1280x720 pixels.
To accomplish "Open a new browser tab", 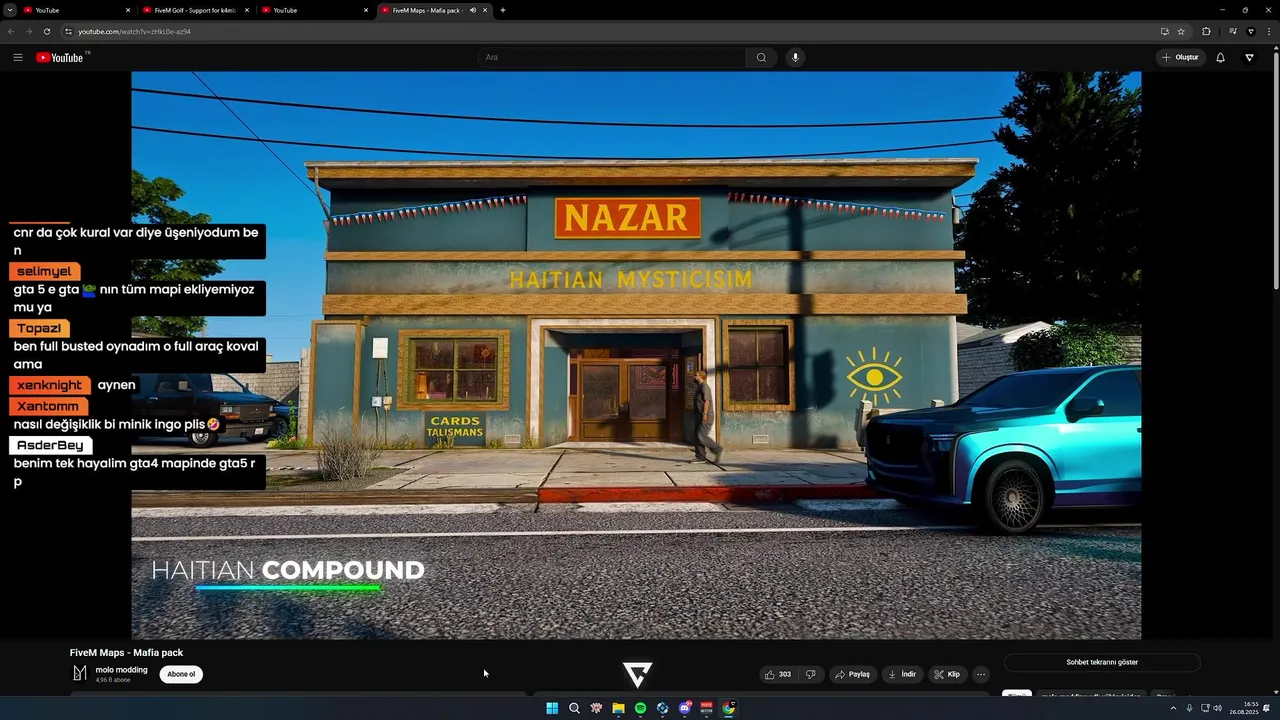I will (502, 10).
